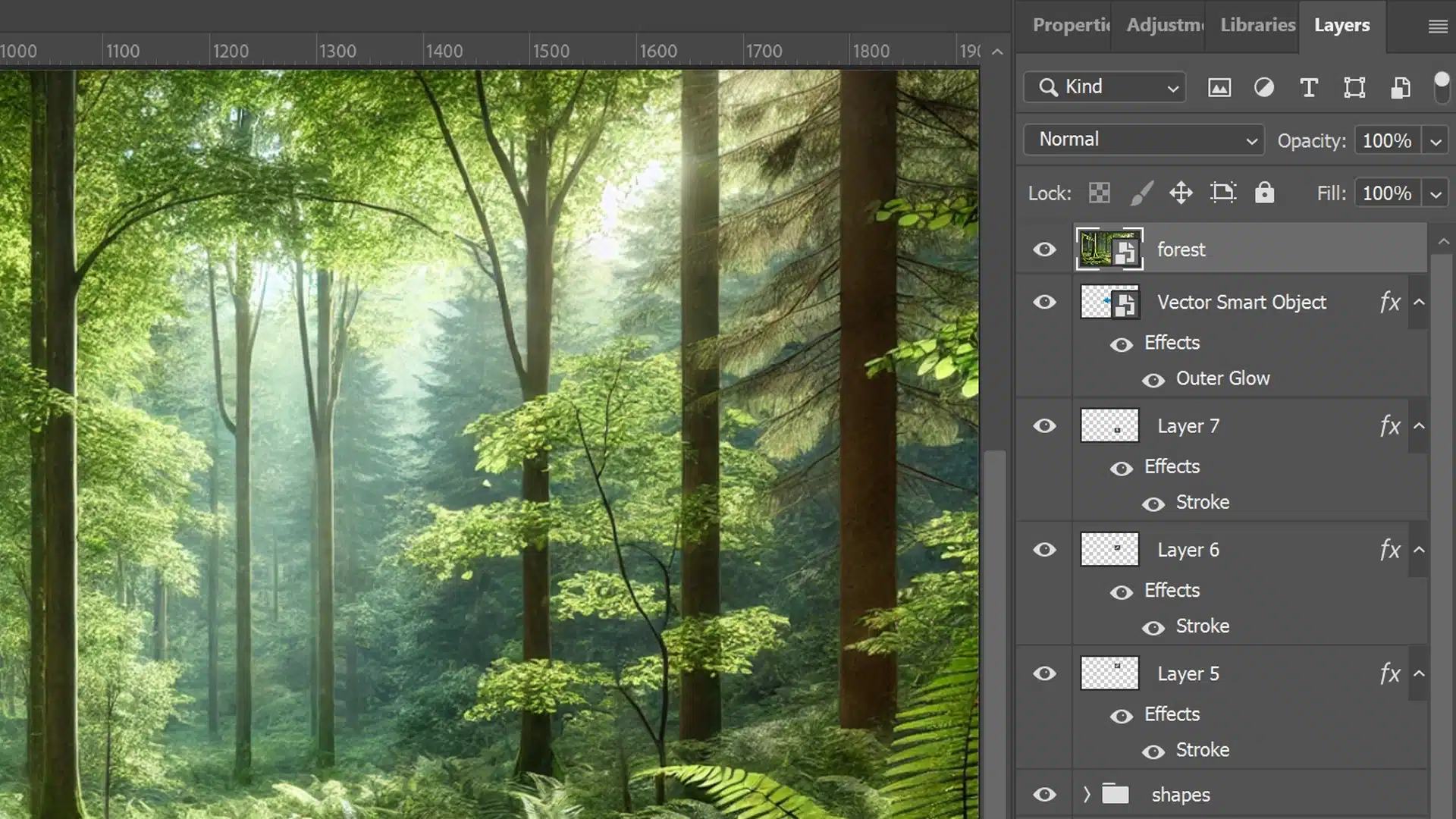
Task: Click Layer 5 thumbnail
Action: point(1109,673)
